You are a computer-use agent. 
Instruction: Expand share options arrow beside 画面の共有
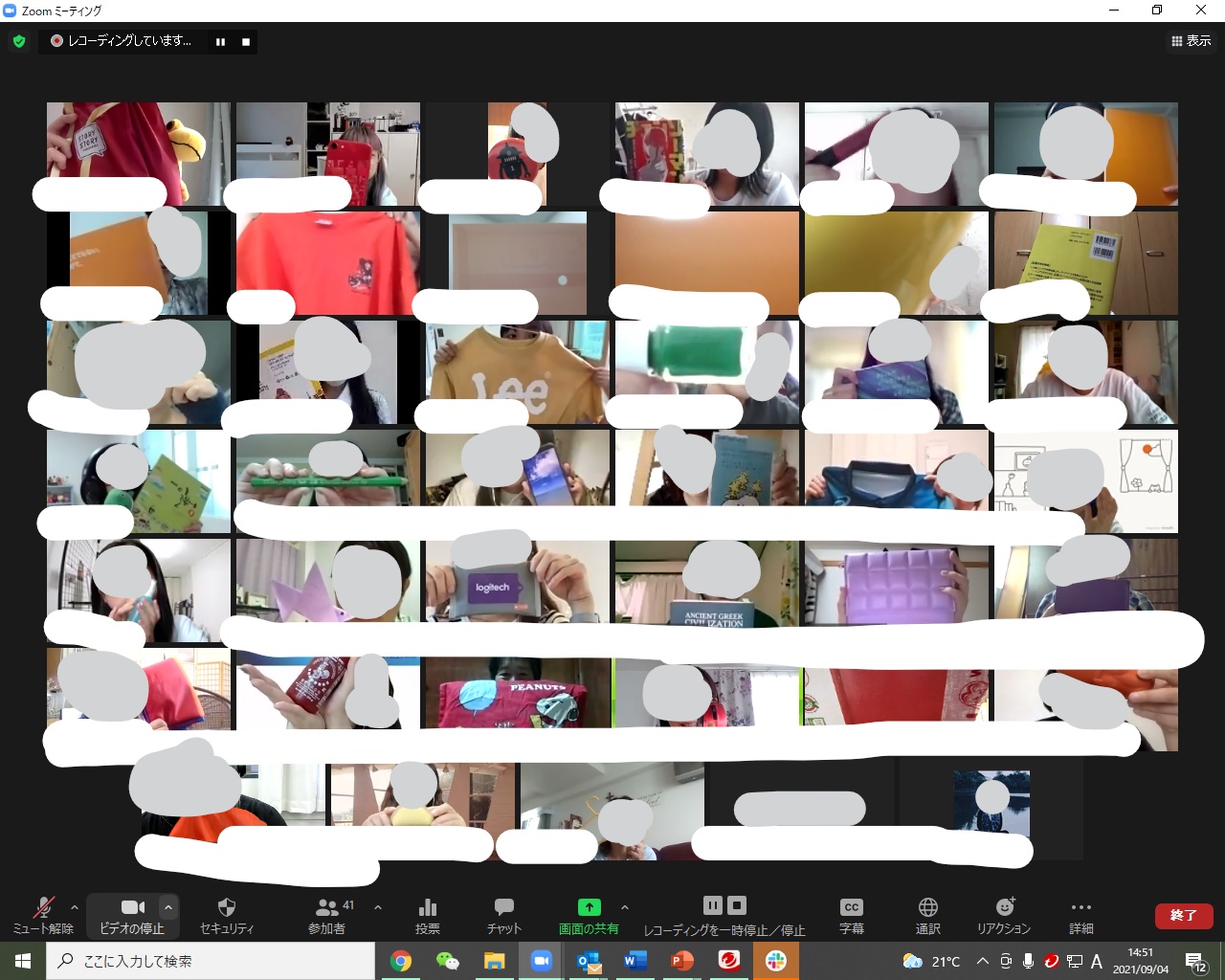(x=625, y=907)
